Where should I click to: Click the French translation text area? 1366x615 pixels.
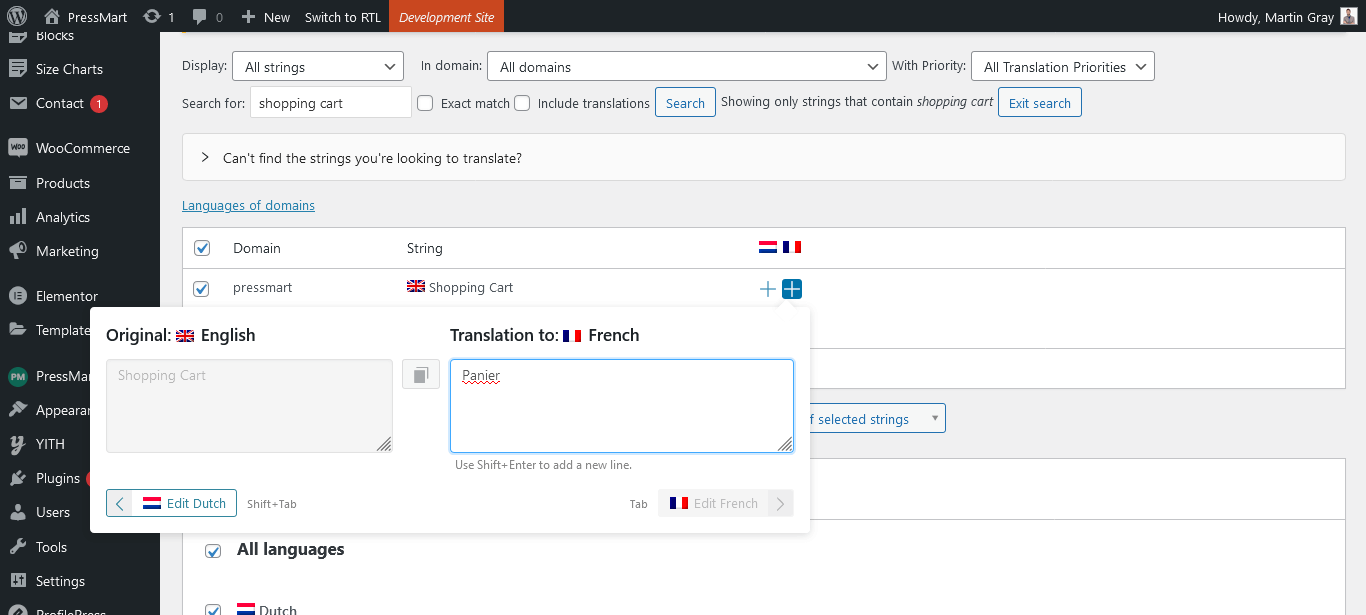click(x=621, y=406)
